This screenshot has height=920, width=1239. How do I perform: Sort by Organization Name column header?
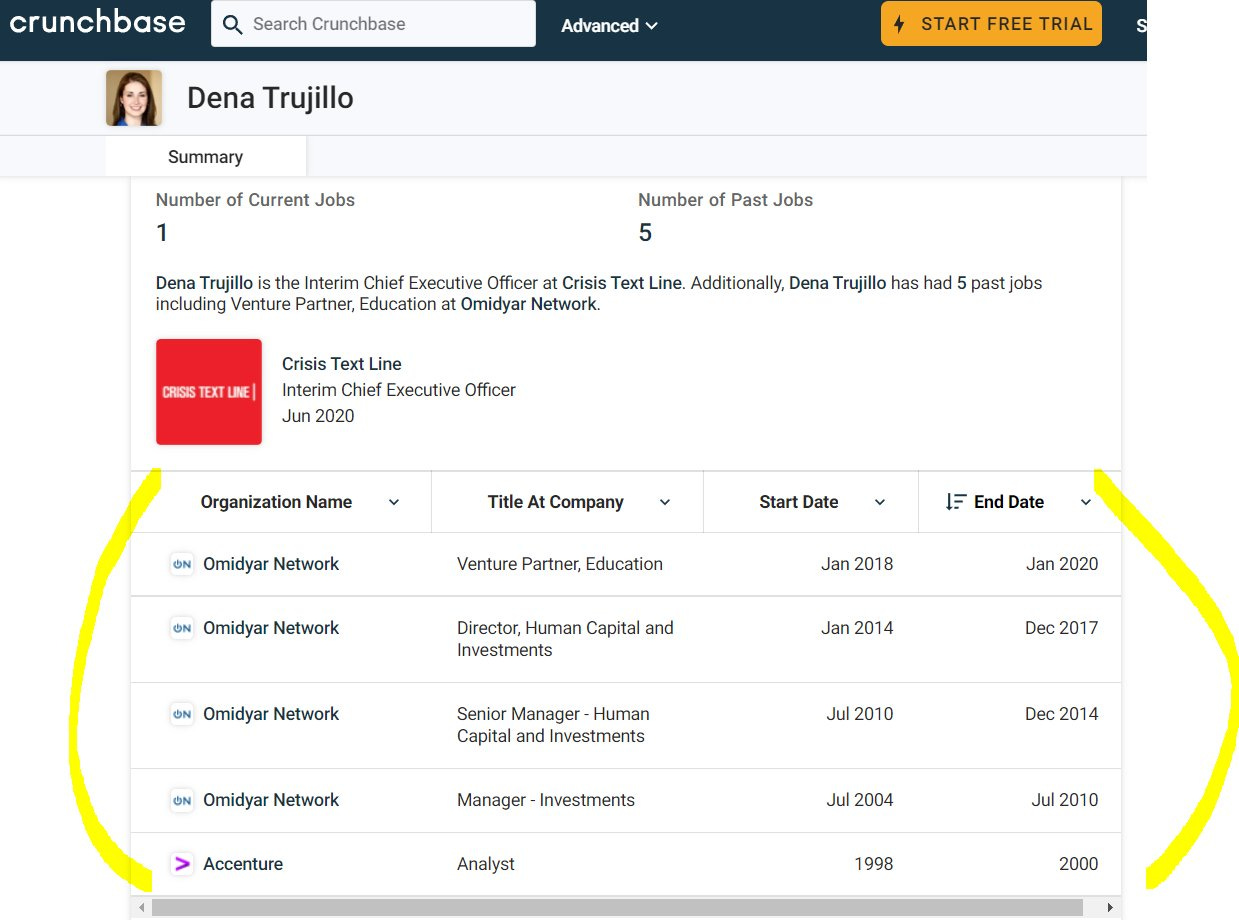point(276,502)
